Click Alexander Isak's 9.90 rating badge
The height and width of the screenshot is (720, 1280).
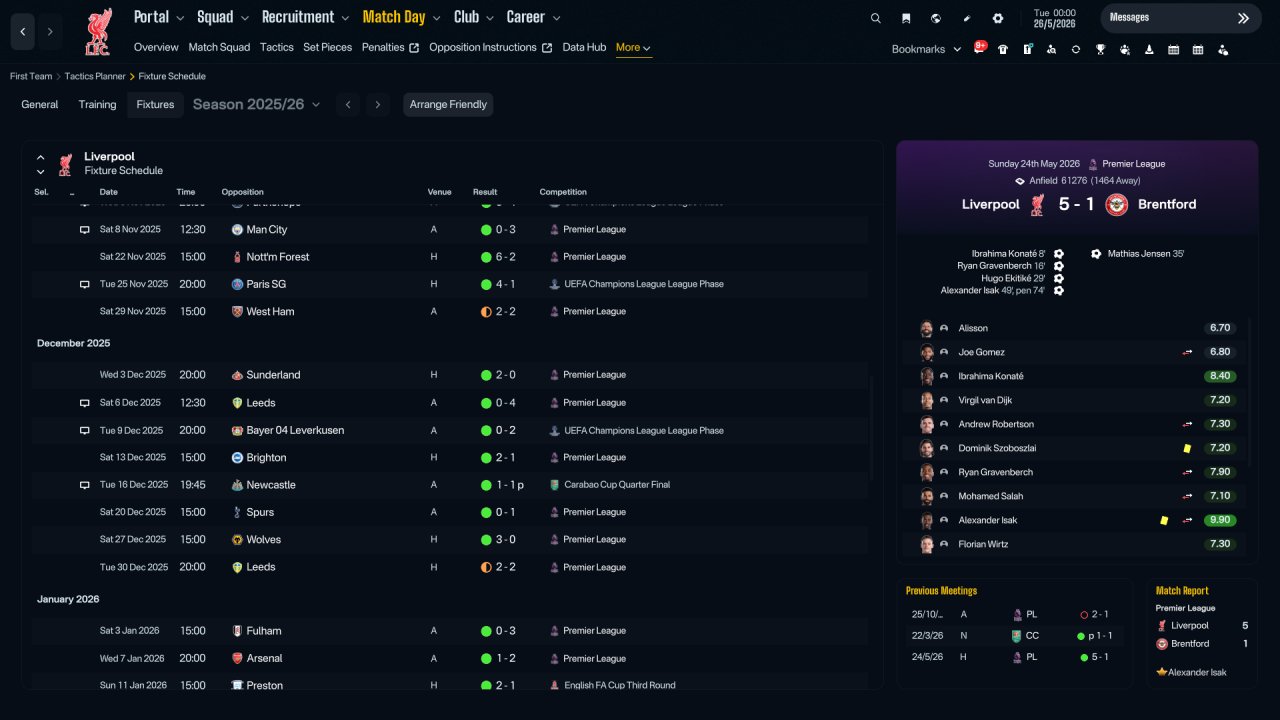[1220, 520]
